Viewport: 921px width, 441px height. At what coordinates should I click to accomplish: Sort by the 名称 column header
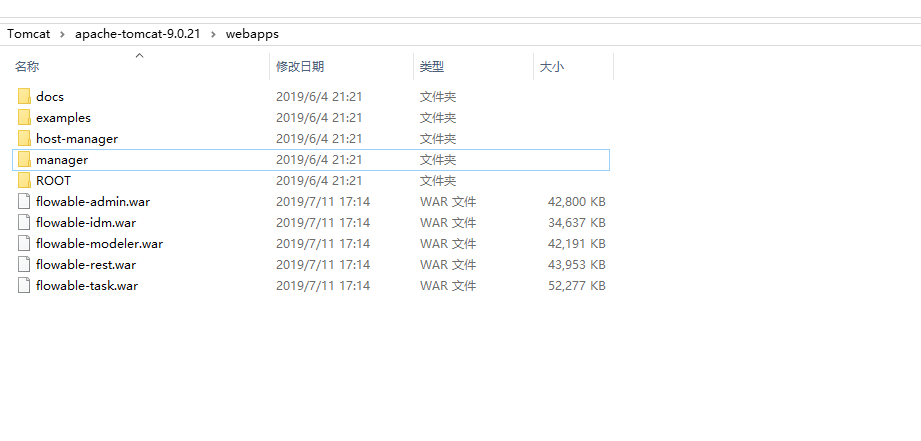point(27,67)
